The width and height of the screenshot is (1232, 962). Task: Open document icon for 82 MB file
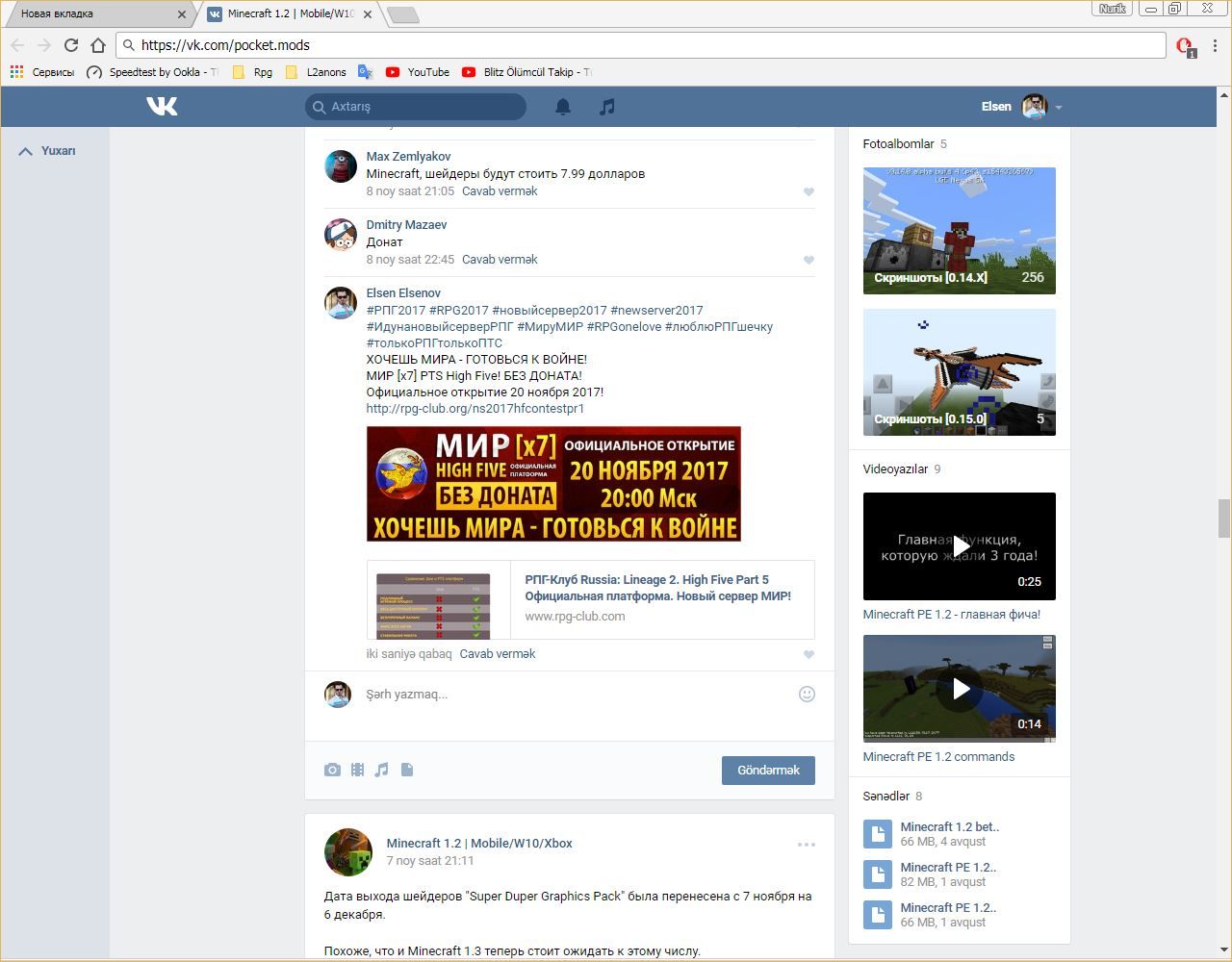click(x=878, y=873)
